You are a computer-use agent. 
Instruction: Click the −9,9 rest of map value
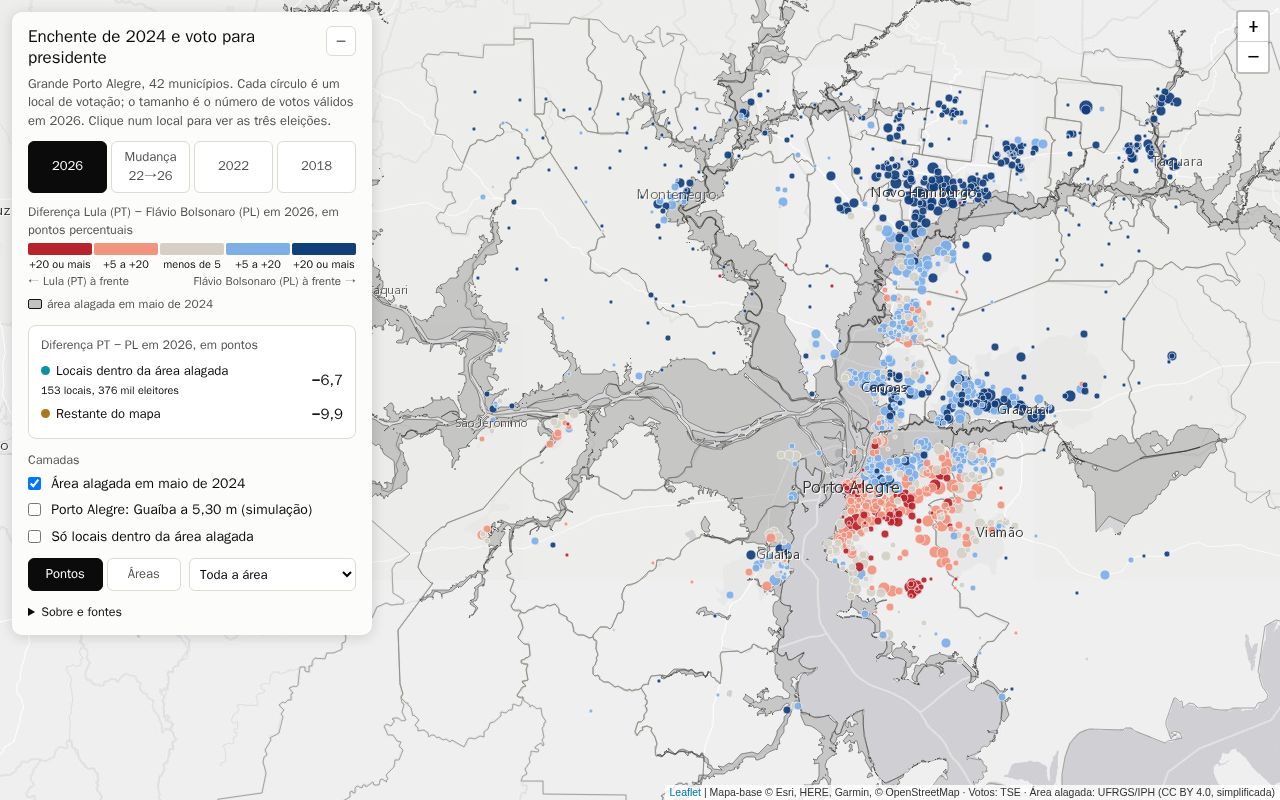pyautogui.click(x=327, y=414)
